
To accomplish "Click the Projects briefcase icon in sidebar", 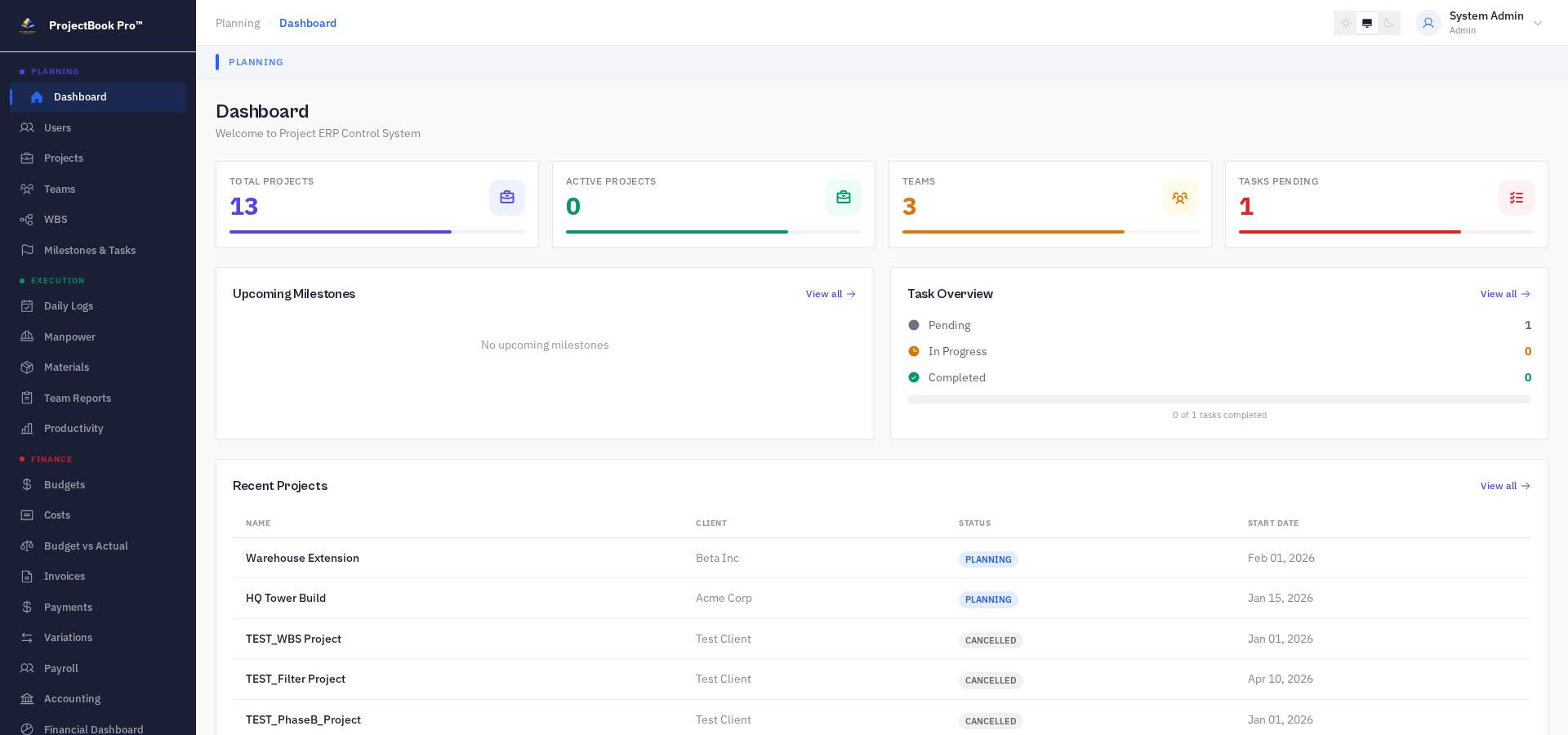I will tap(27, 158).
